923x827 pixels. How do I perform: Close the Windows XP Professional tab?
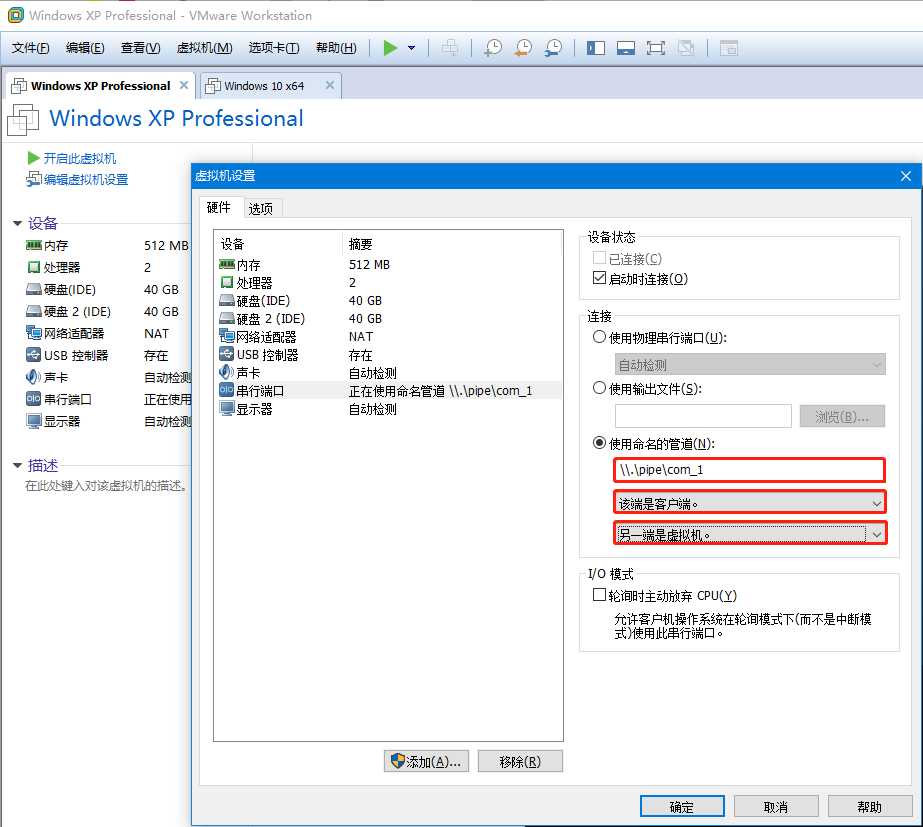[x=184, y=85]
